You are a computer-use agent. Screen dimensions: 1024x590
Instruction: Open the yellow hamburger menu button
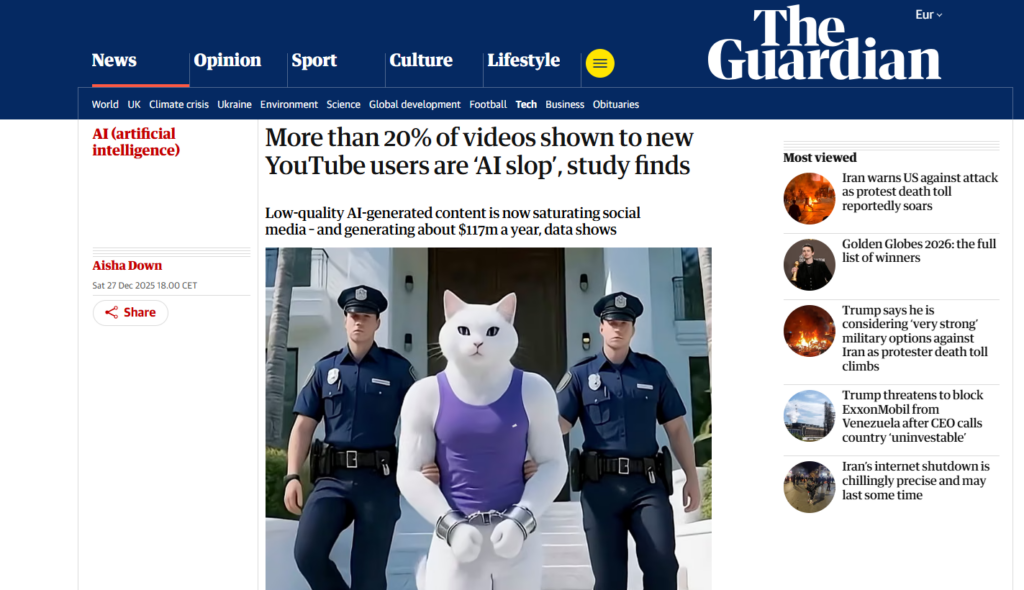coord(600,63)
